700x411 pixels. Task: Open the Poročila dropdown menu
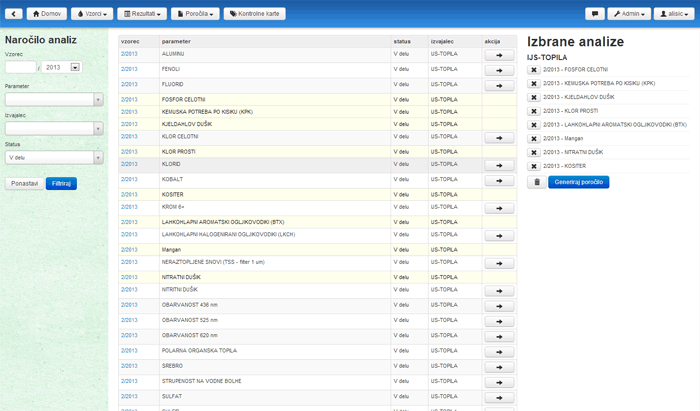[195, 14]
